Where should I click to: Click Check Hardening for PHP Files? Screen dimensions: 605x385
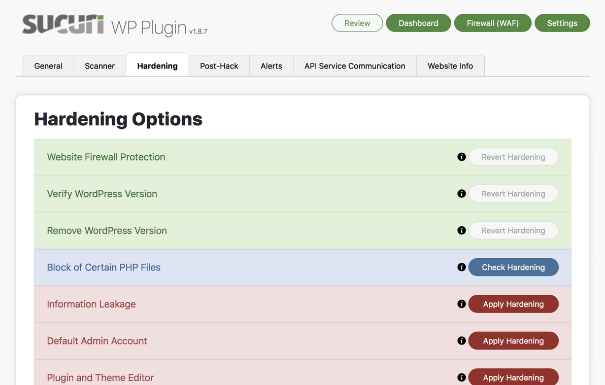click(x=513, y=267)
